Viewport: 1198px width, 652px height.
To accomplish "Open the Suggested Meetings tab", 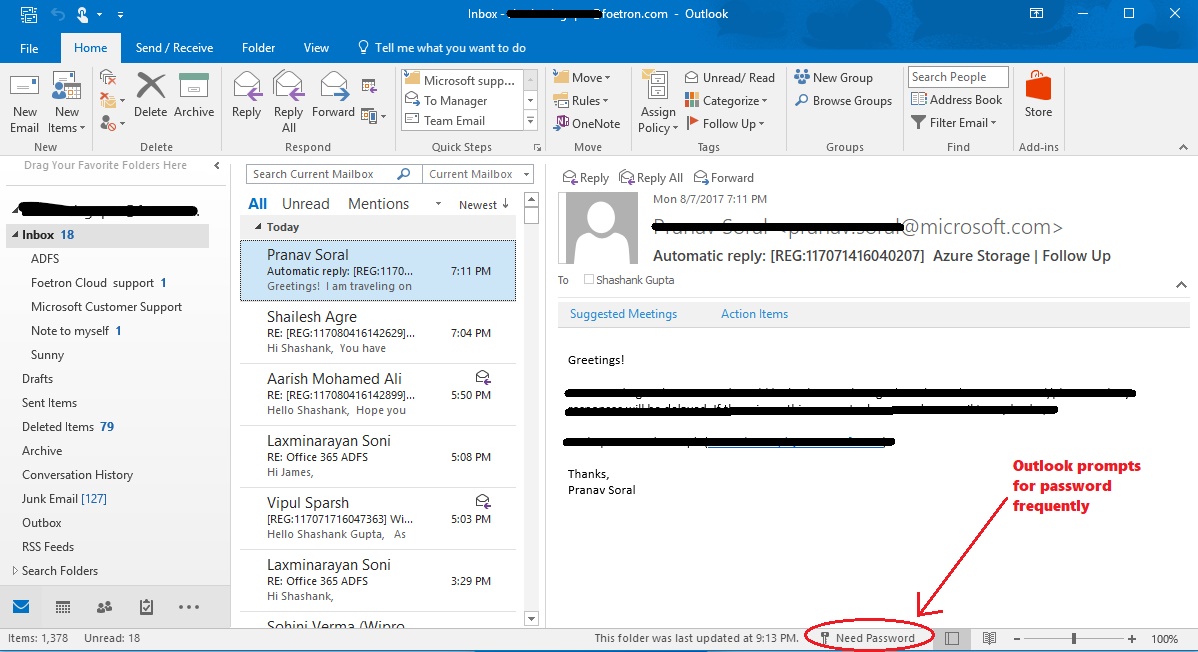I will (623, 313).
